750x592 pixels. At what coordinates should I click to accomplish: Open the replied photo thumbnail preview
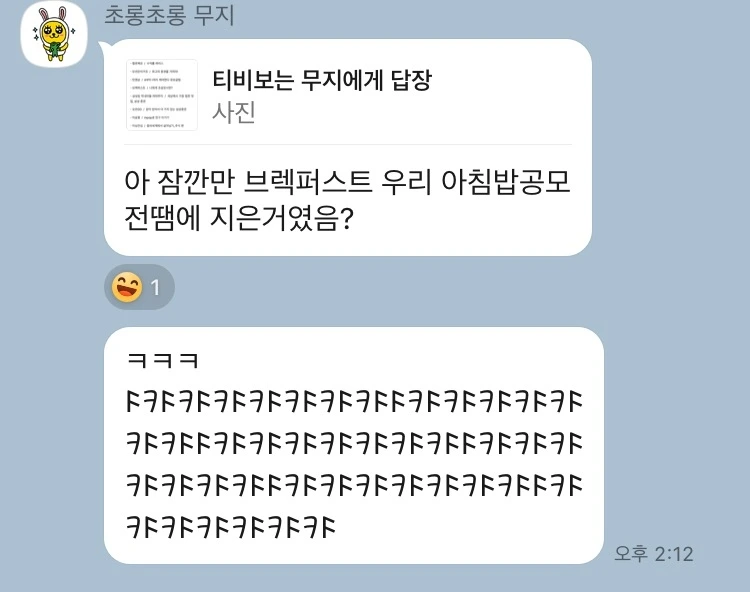[162, 95]
